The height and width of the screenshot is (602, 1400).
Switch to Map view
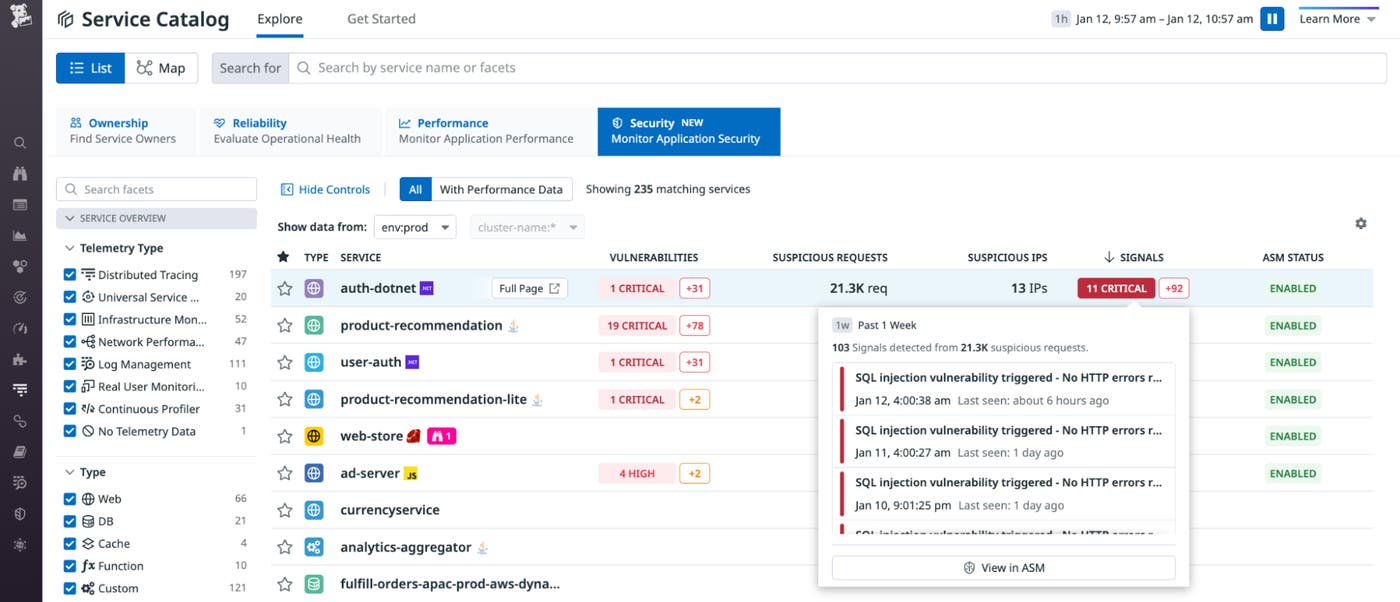tap(161, 68)
